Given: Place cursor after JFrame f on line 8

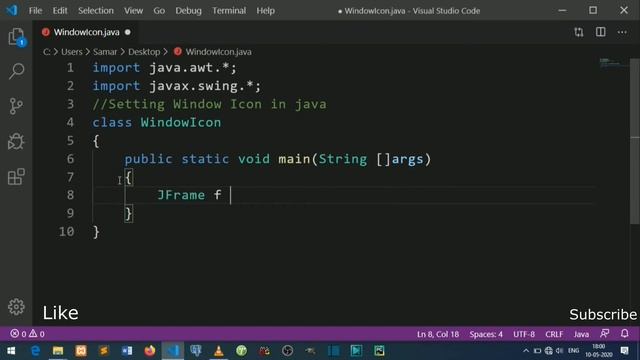Looking at the screenshot, I should pos(231,195).
